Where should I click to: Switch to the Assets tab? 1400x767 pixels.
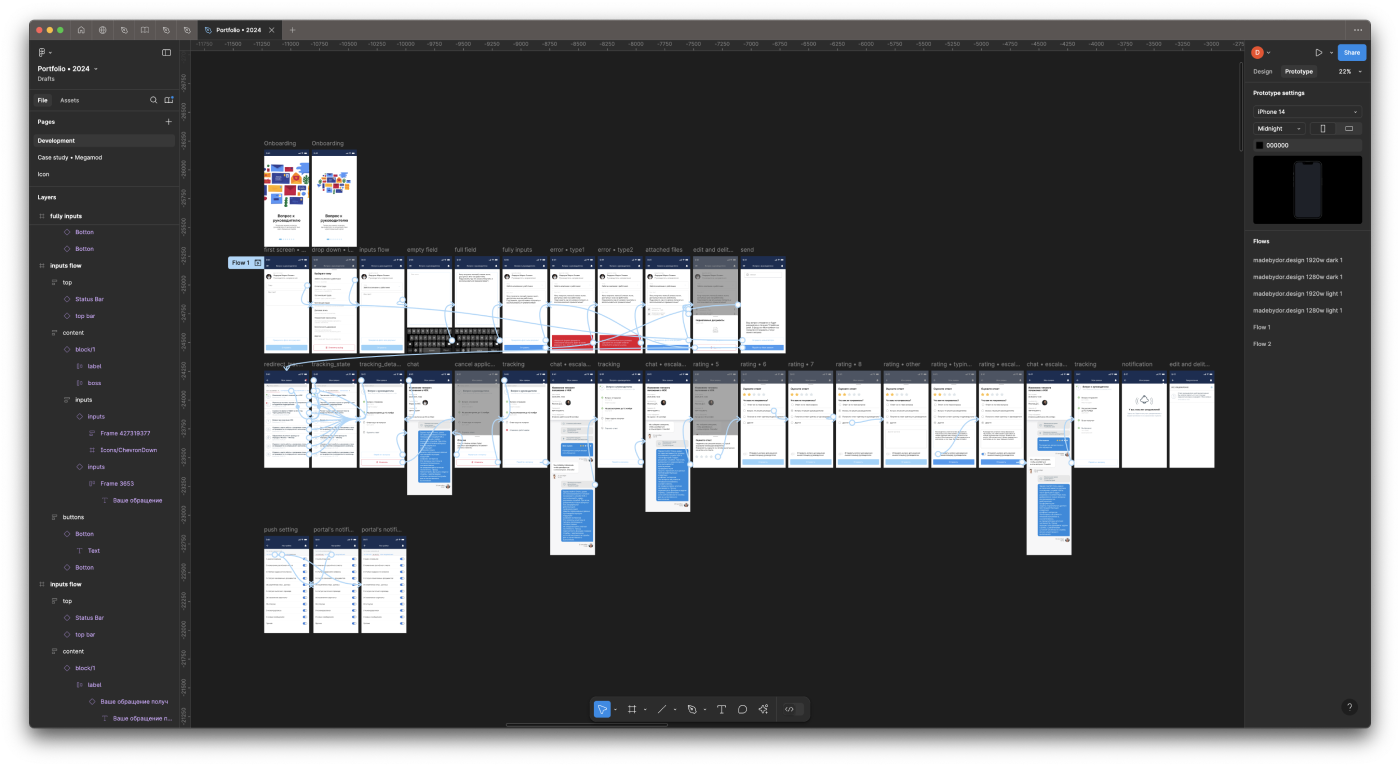click(x=69, y=100)
